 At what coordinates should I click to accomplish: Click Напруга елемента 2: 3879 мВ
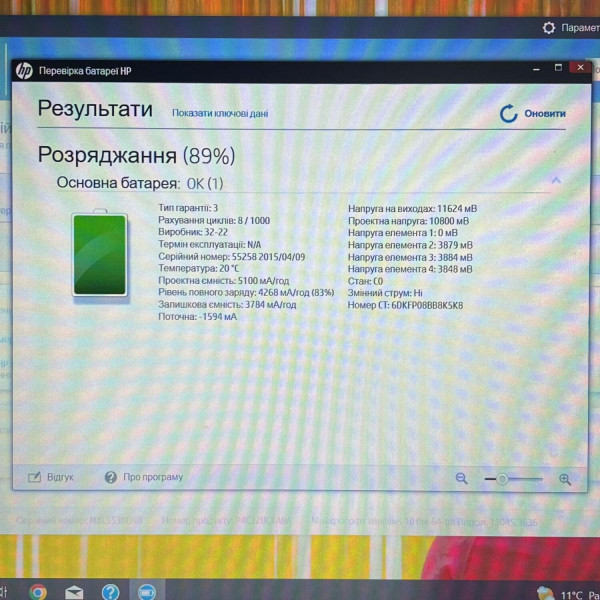[x=410, y=245]
